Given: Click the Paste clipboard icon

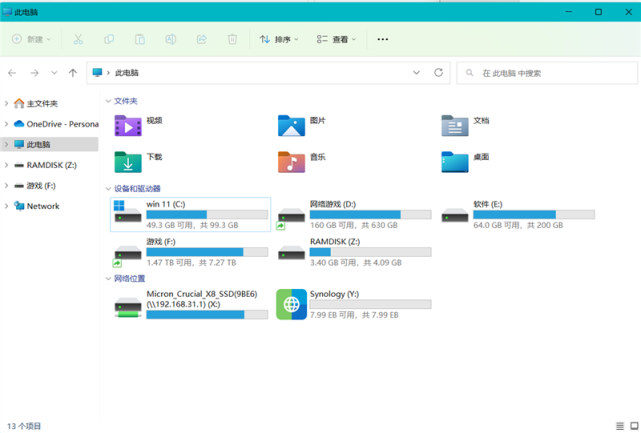Looking at the screenshot, I should [x=140, y=39].
